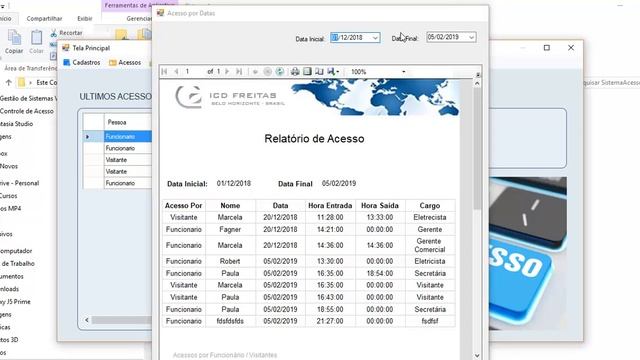Click Colar icon in Explorer ribbon
The width and height of the screenshot is (640, 360).
click(36, 42)
